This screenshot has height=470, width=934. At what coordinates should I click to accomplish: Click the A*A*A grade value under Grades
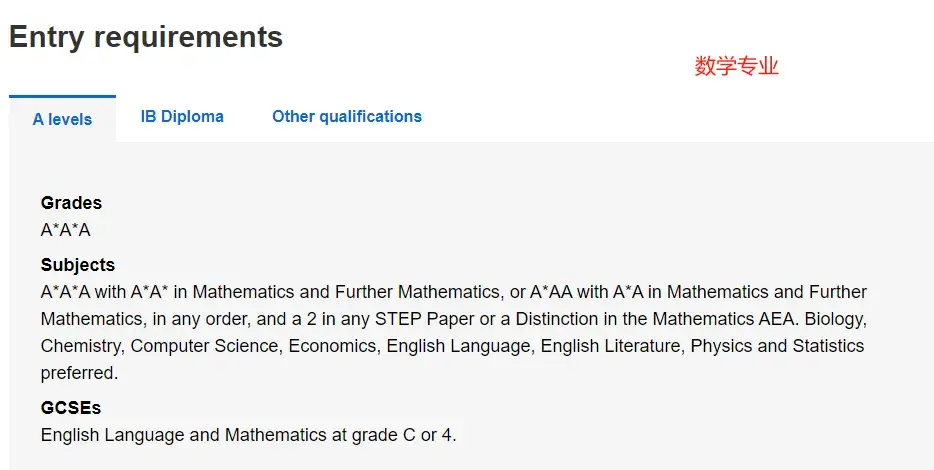point(66,230)
